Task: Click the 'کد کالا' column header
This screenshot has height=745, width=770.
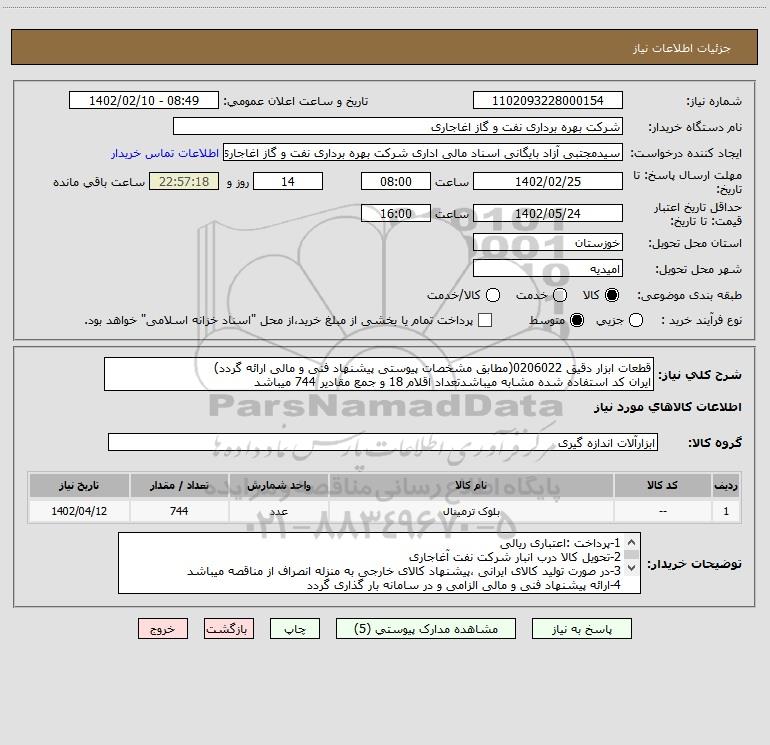Action: [662, 485]
